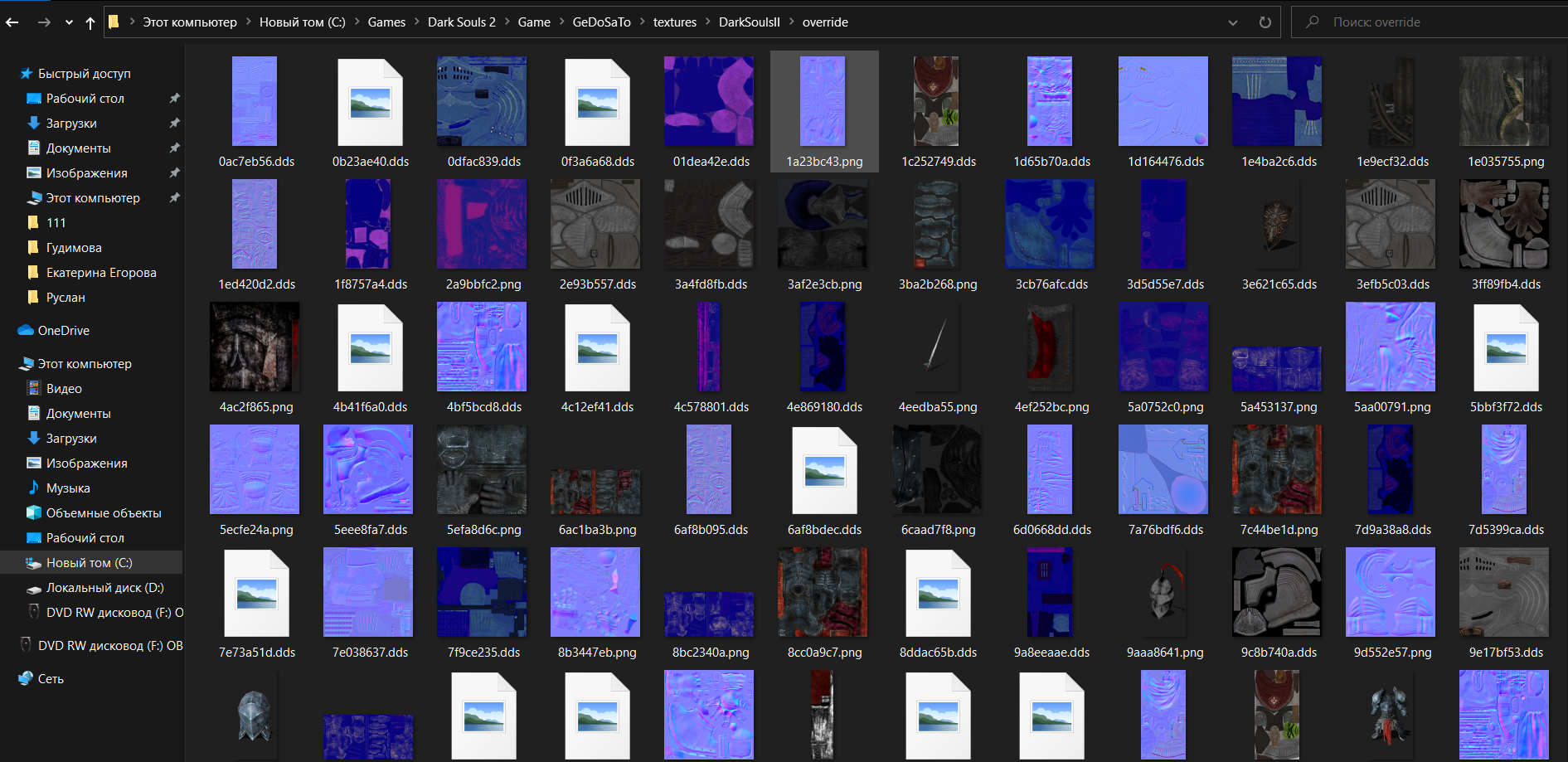Select 4ac2f865.png face texture thumbnail
The width and height of the screenshot is (1568, 762).
pos(255,347)
